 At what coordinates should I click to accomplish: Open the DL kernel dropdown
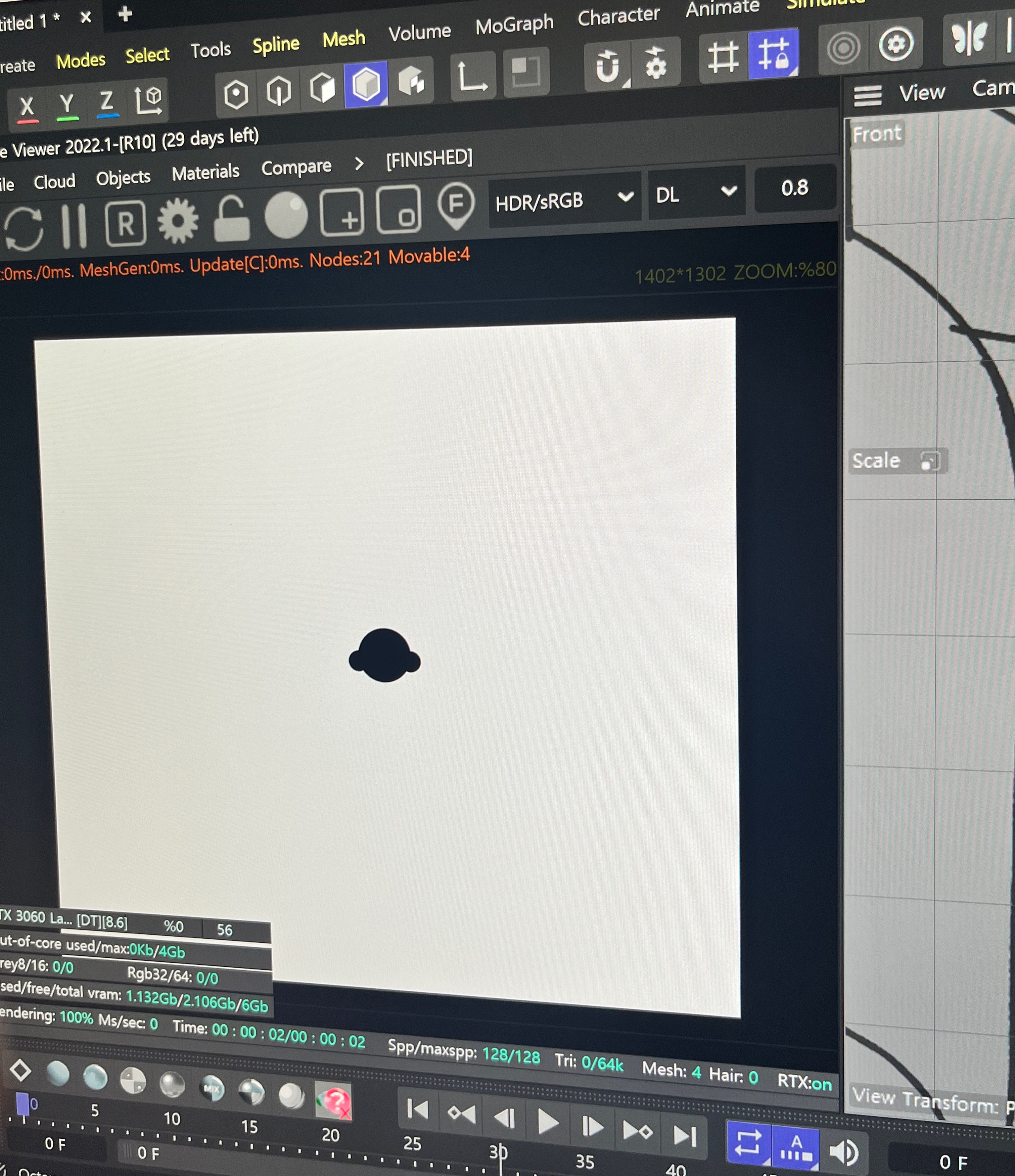(x=697, y=193)
